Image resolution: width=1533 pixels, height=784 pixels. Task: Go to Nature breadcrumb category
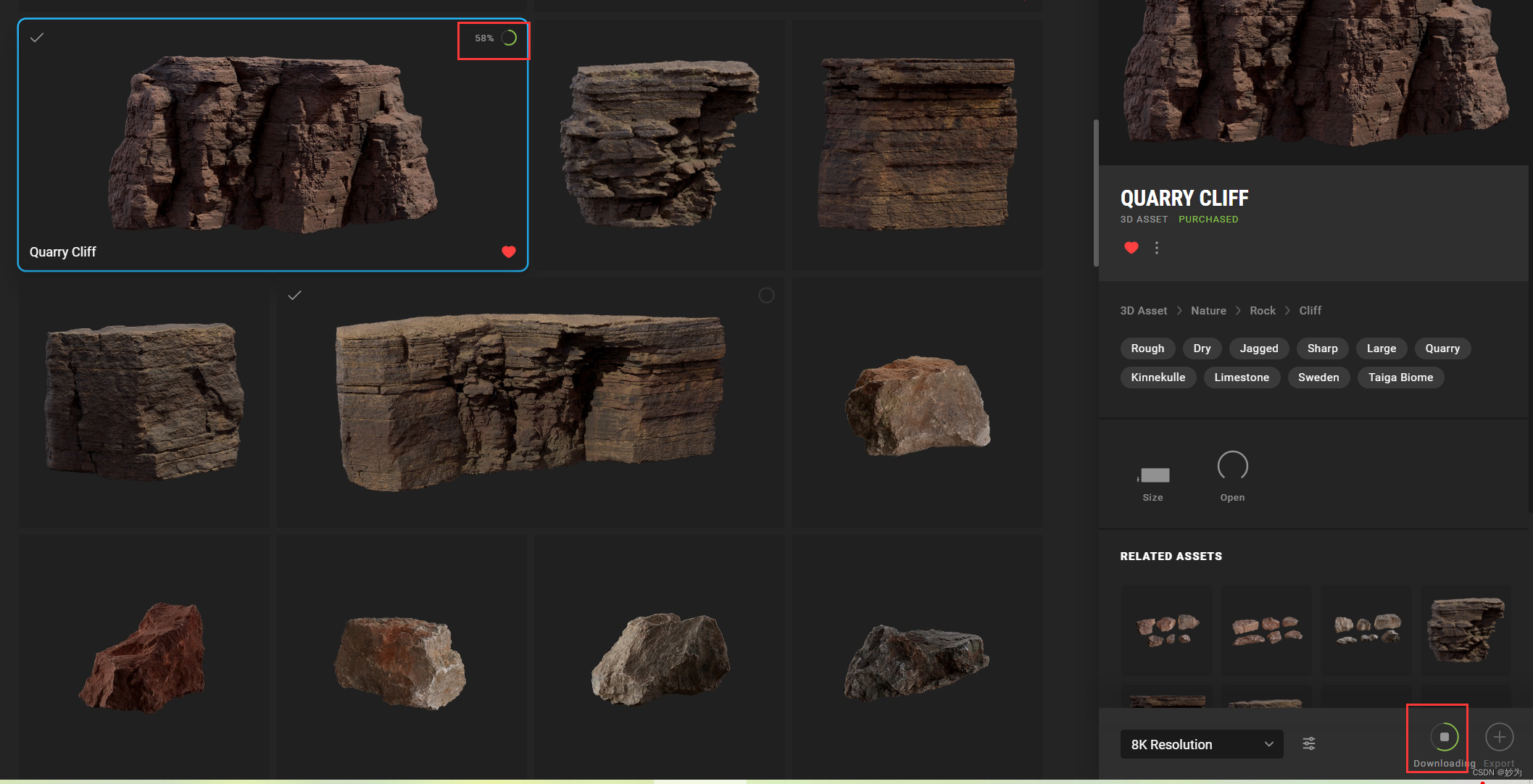pos(1208,310)
